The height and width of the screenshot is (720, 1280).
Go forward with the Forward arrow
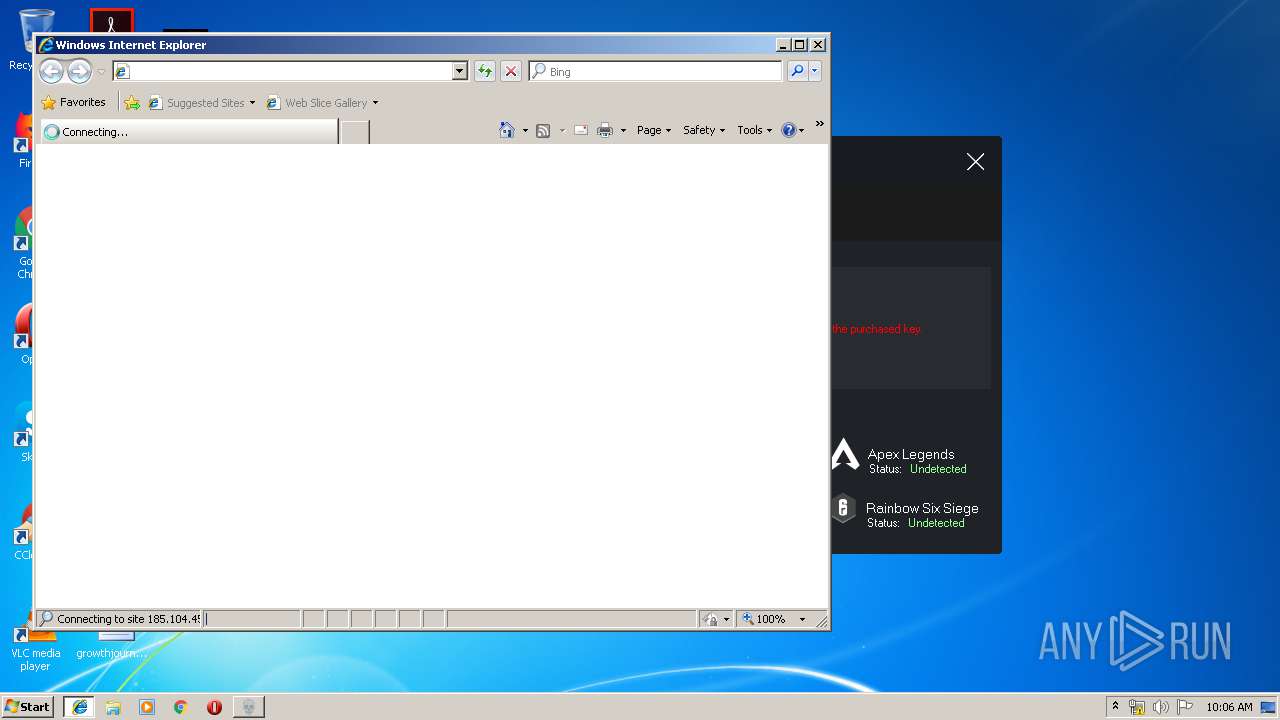tap(80, 71)
